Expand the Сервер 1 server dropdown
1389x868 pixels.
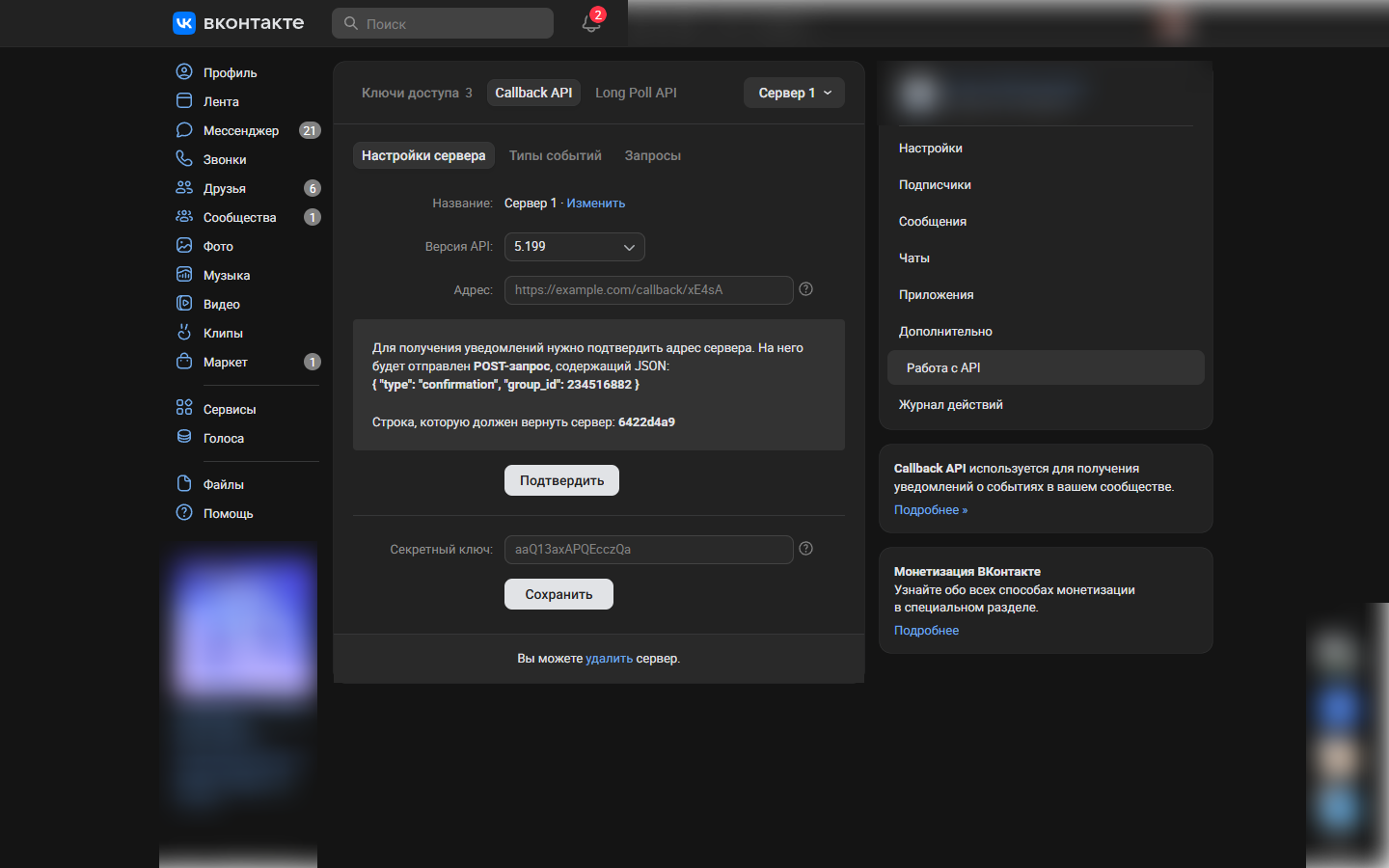tap(794, 93)
